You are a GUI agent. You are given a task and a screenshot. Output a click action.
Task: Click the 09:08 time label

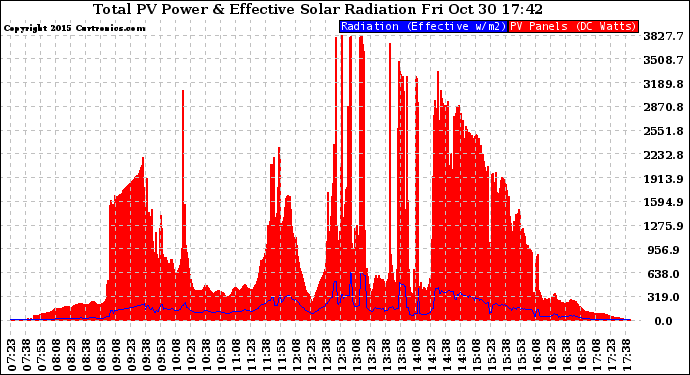coord(117,354)
